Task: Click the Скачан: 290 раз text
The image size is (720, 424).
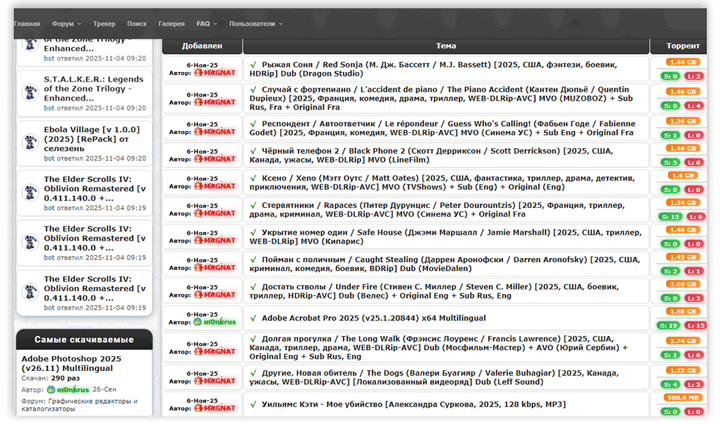Action: pyautogui.click(x=51, y=379)
